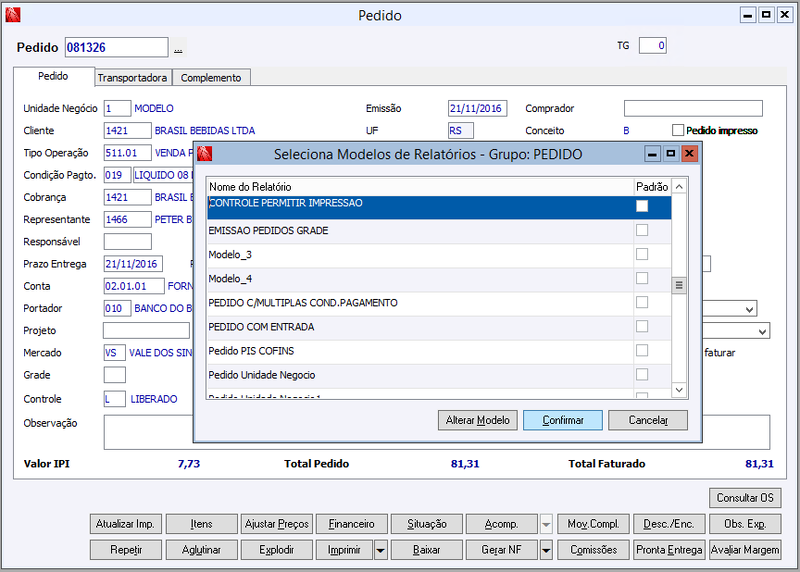Click the report list scrollbar thumb
This screenshot has width=800, height=572.
tap(679, 285)
